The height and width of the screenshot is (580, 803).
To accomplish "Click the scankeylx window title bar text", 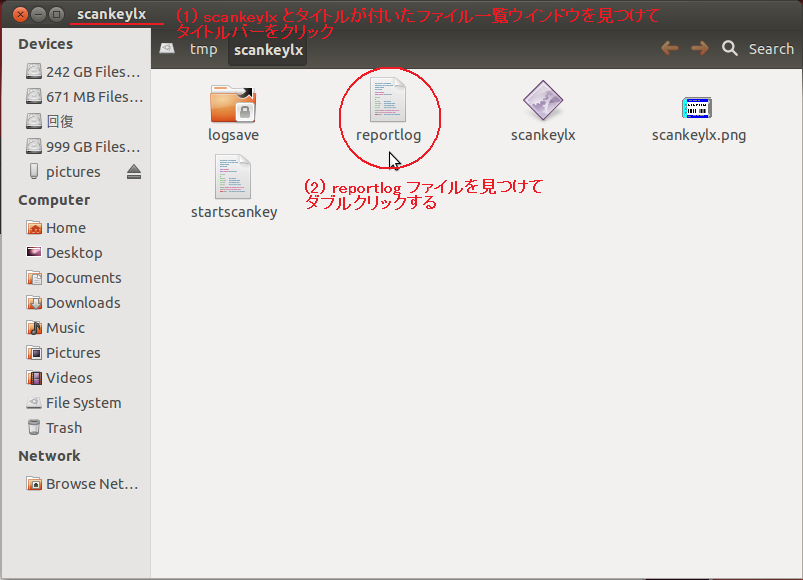I will point(111,14).
